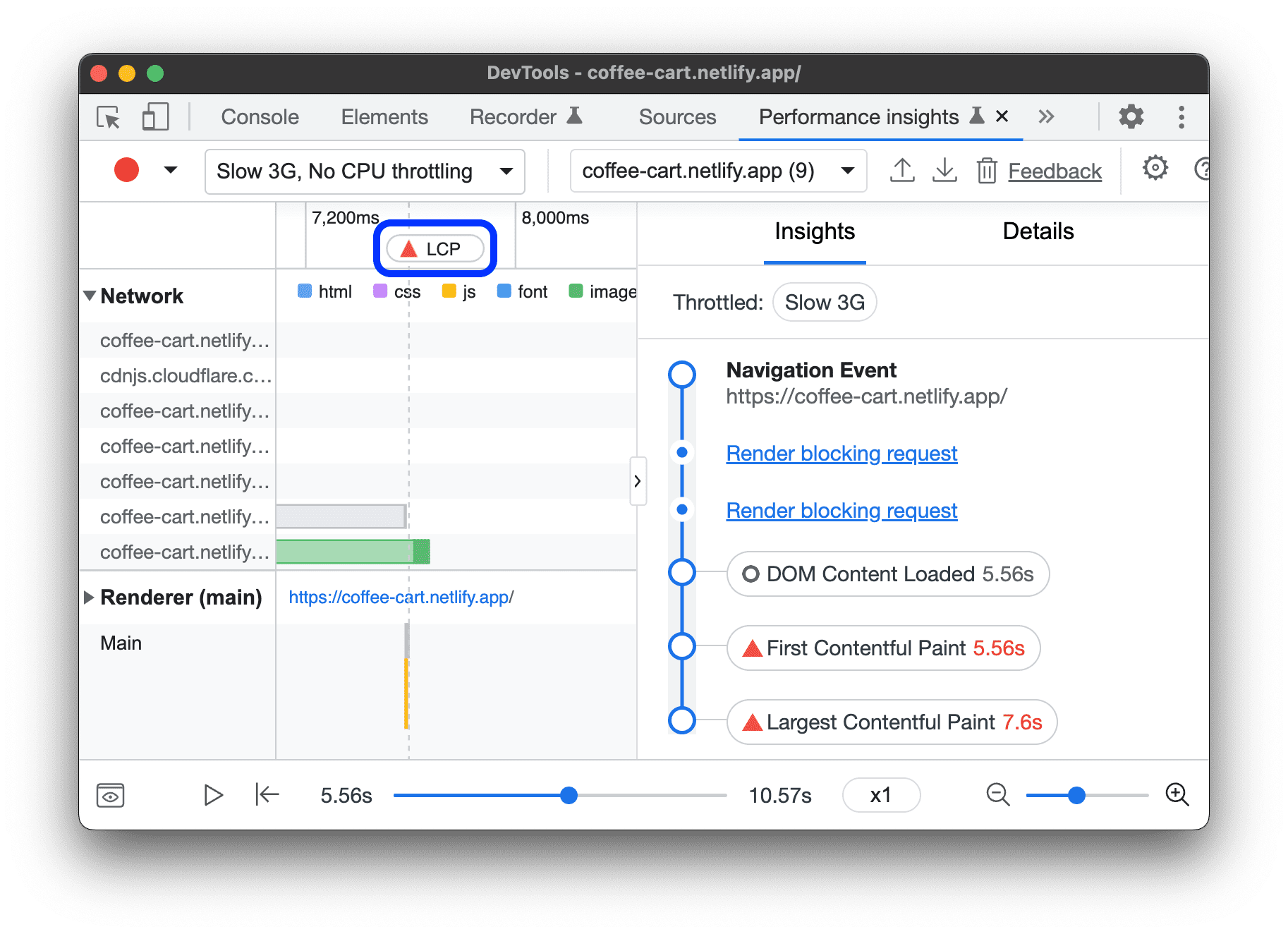Click the Feedback link
Screen dimensions: 1288x934
(x=1055, y=171)
